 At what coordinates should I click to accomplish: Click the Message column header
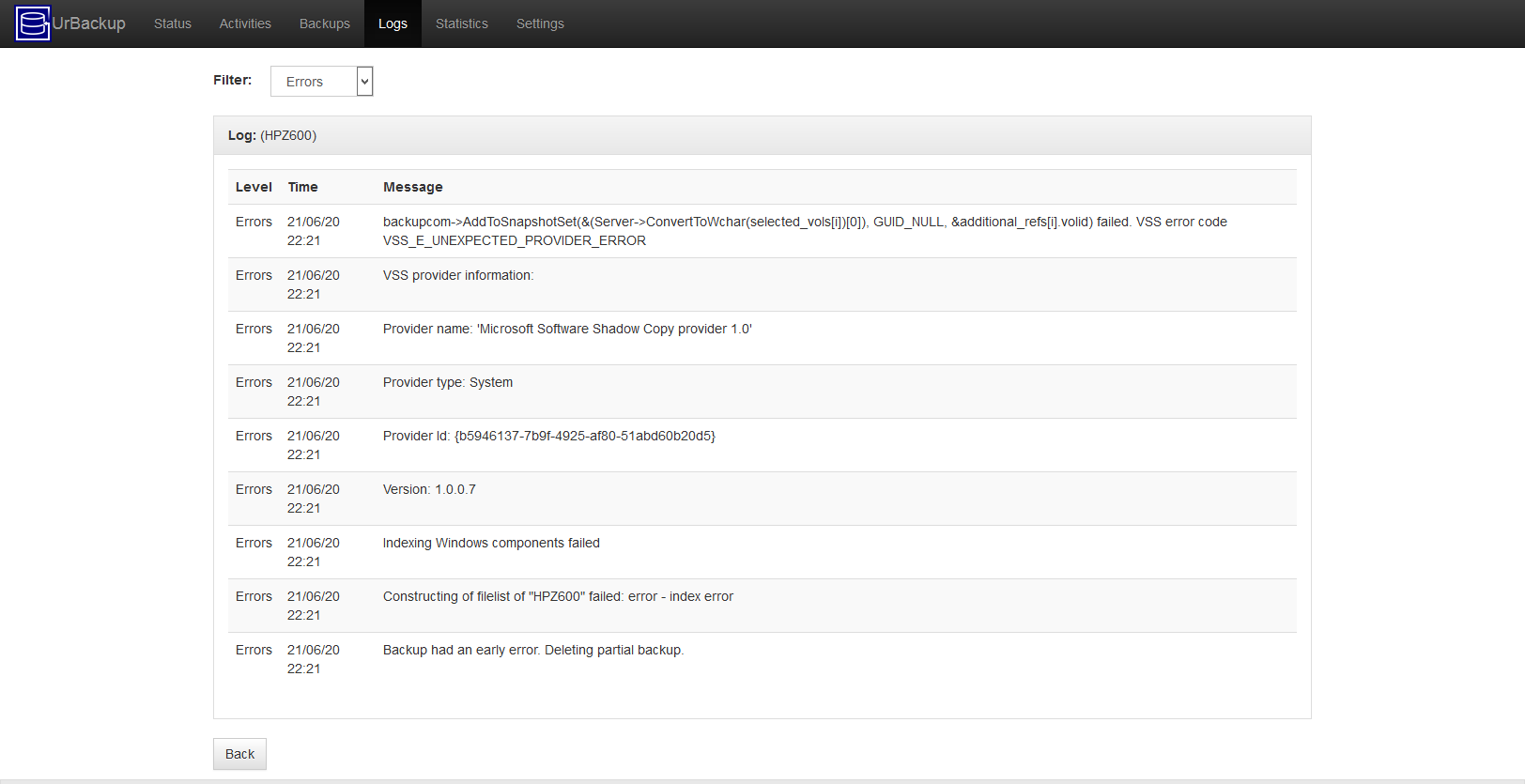[413, 187]
